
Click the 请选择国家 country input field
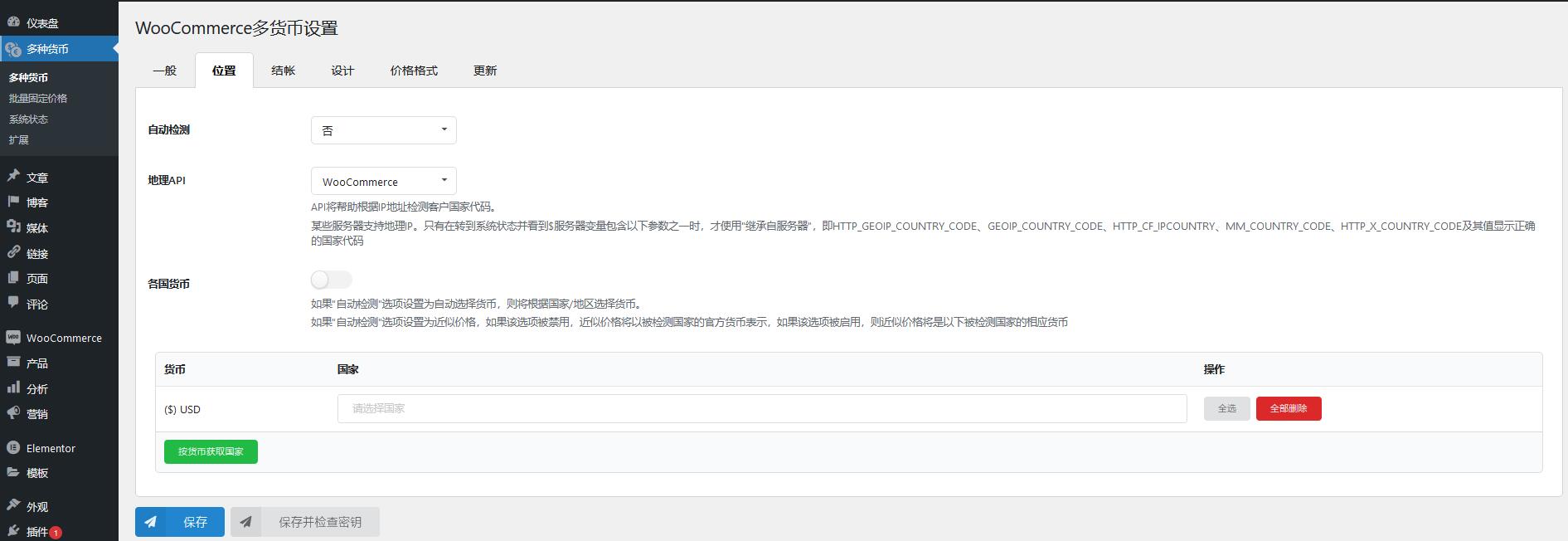[x=761, y=408]
